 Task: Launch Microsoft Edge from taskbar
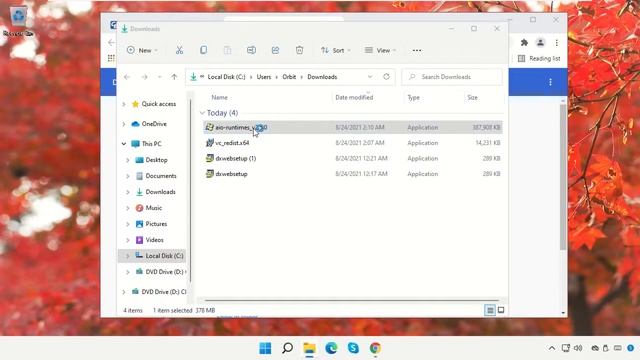(331, 348)
